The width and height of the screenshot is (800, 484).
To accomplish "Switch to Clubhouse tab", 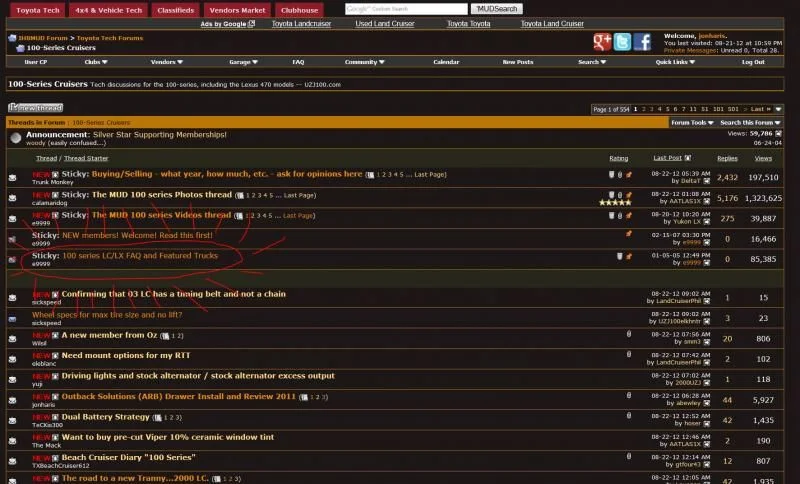I will 299,10.
